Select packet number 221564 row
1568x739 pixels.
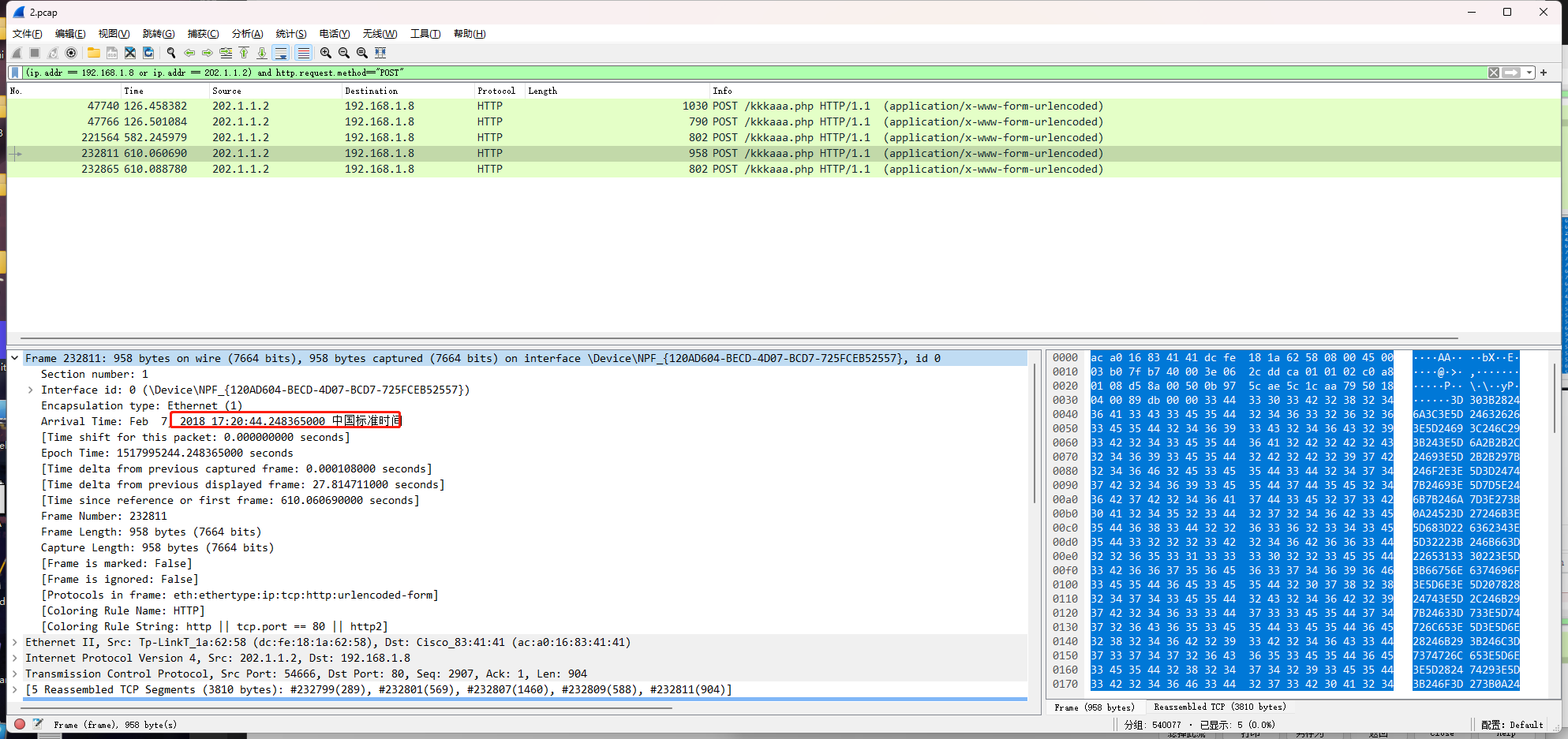pyautogui.click(x=784, y=137)
